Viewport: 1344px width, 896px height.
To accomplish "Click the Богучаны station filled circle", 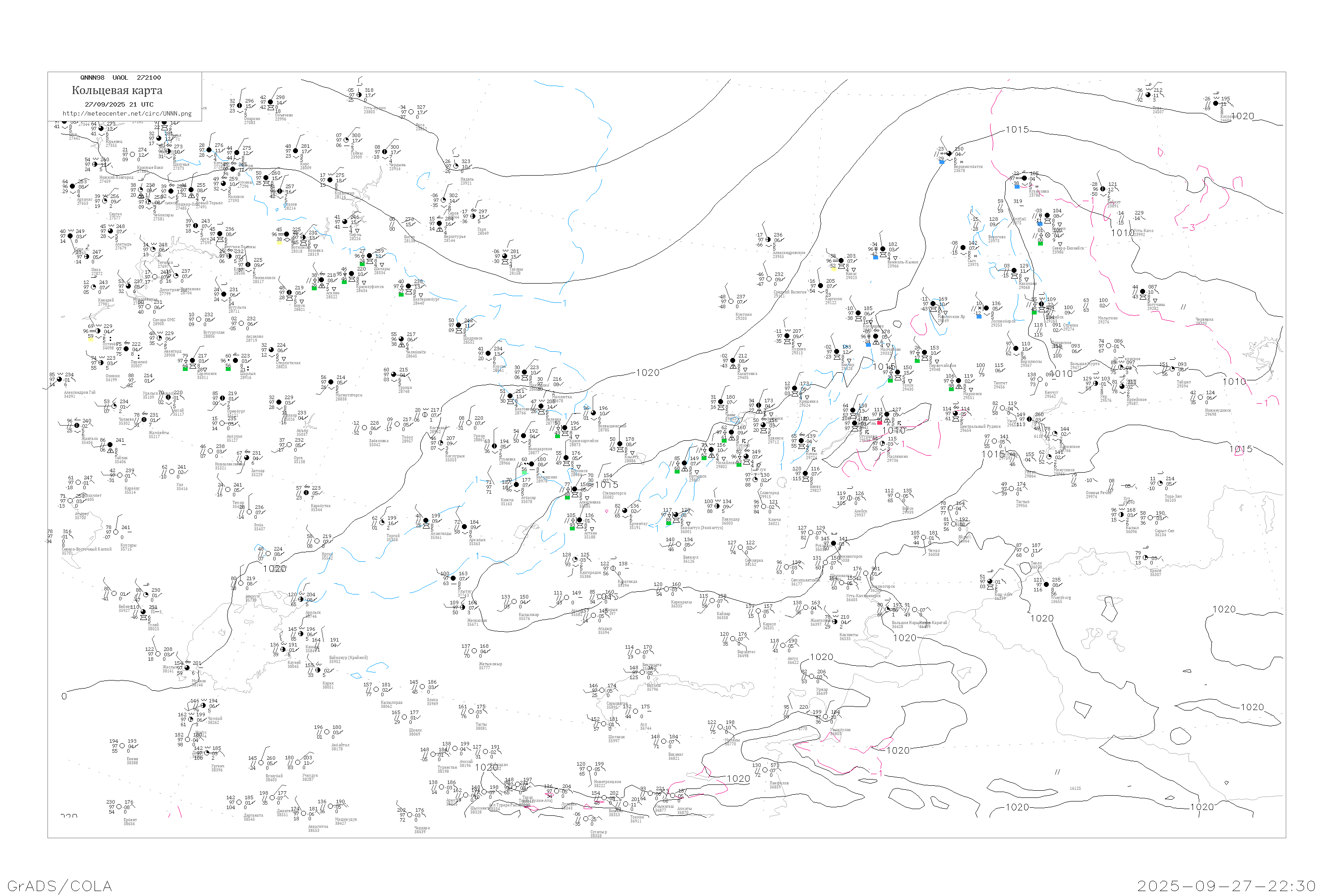I will pyautogui.click(x=1142, y=292).
